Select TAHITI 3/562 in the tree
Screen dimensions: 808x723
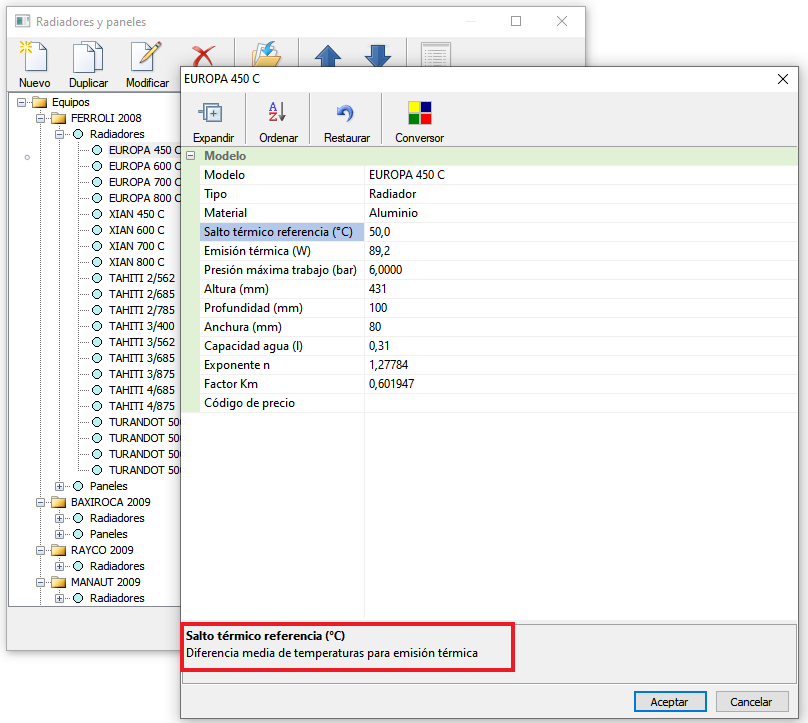click(x=142, y=342)
